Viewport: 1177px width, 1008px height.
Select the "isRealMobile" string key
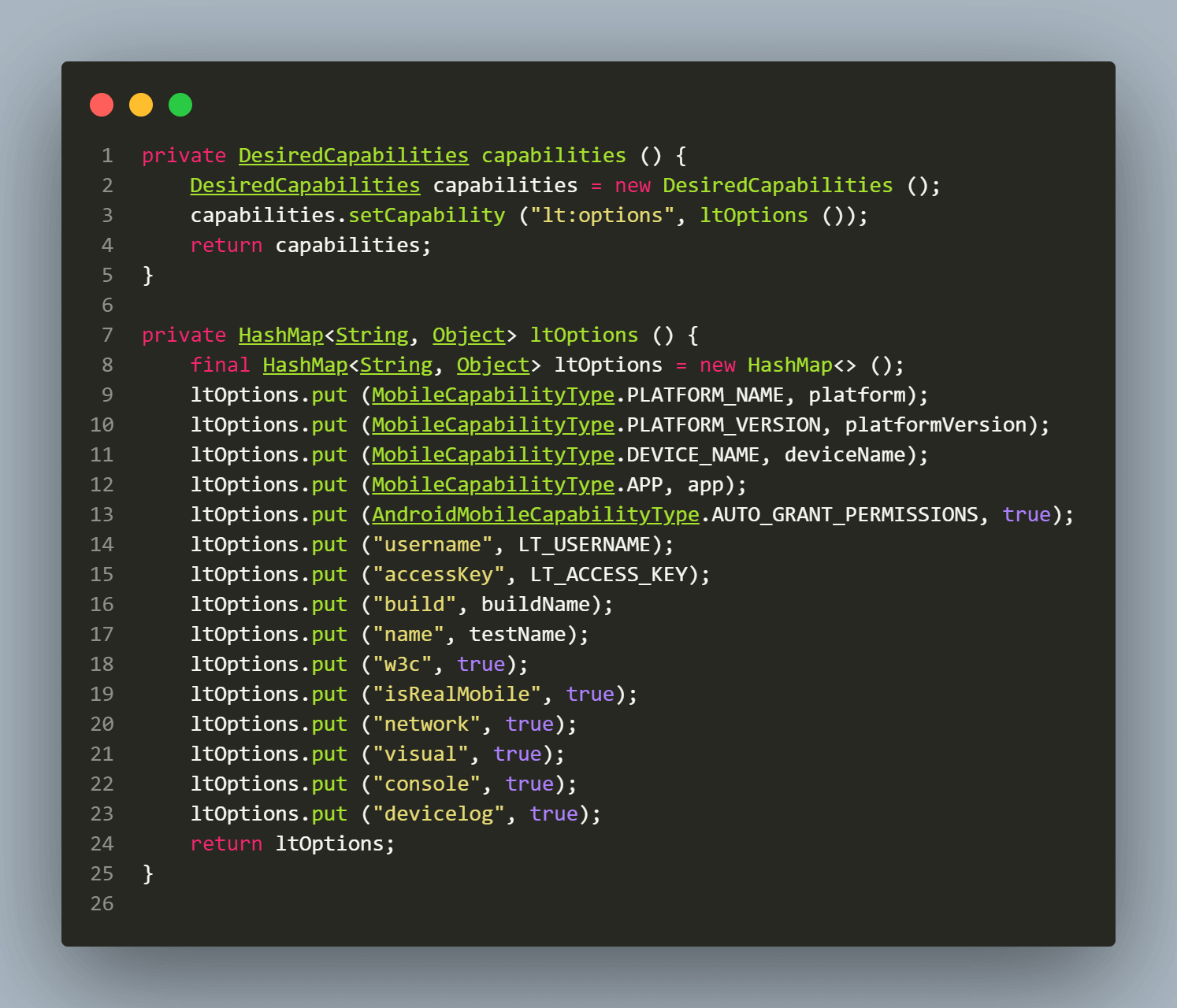pos(457,695)
